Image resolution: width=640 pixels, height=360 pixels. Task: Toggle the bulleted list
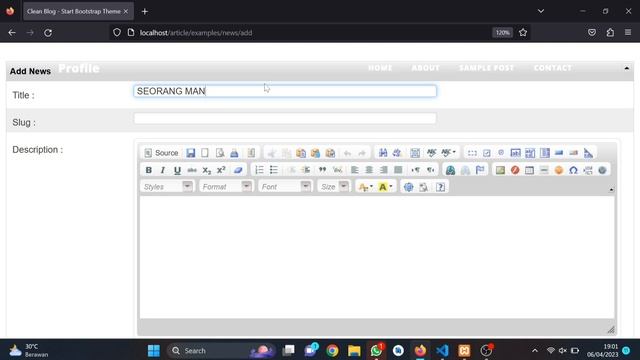pyautogui.click(x=273, y=170)
